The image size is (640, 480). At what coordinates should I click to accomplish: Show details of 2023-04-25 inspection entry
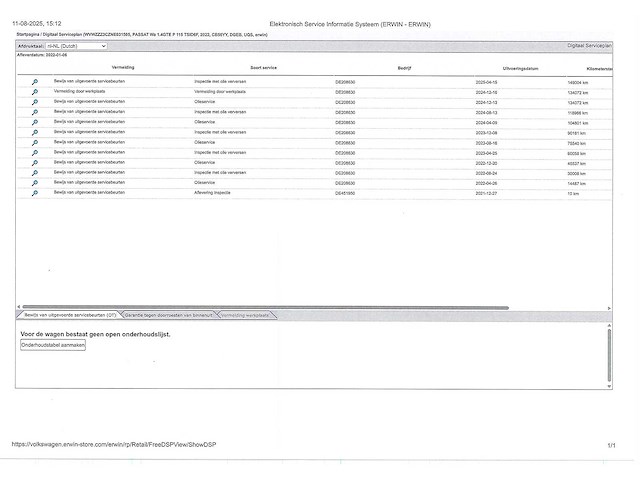tap(35, 152)
